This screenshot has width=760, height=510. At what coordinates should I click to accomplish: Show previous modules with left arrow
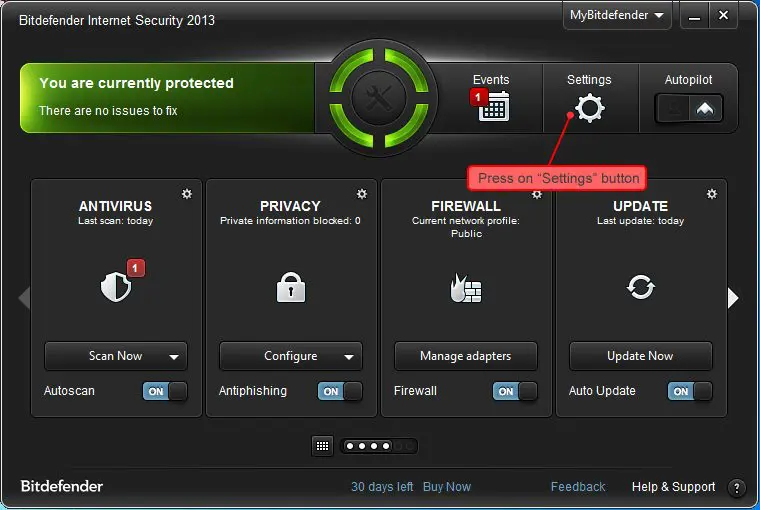tap(24, 298)
